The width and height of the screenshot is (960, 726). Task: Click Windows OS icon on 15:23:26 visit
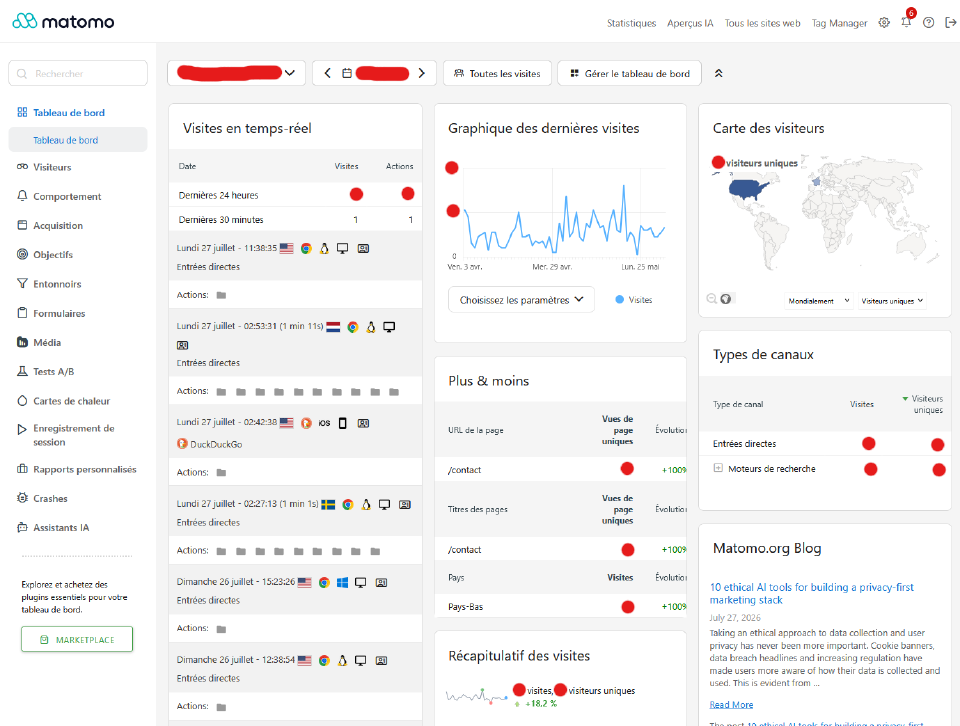tap(342, 583)
